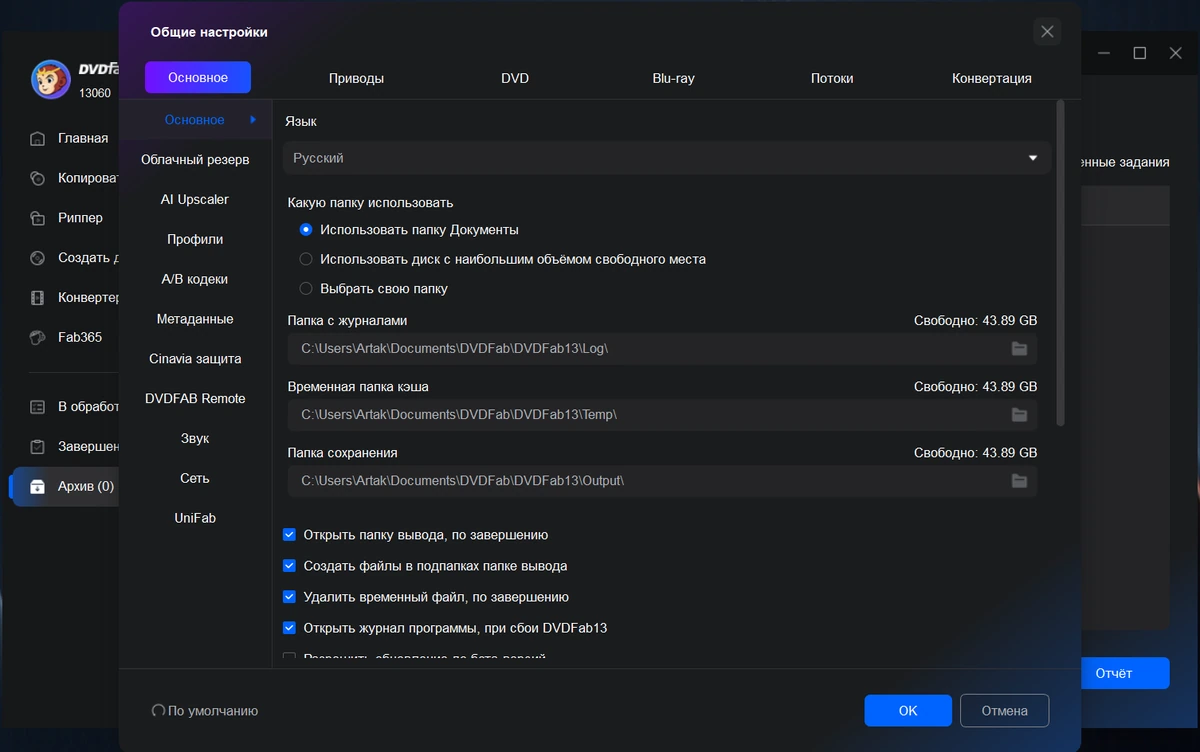Viewport: 1200px width, 752px height.
Task: Select Использовать папку Документы radio option
Action: (306, 230)
